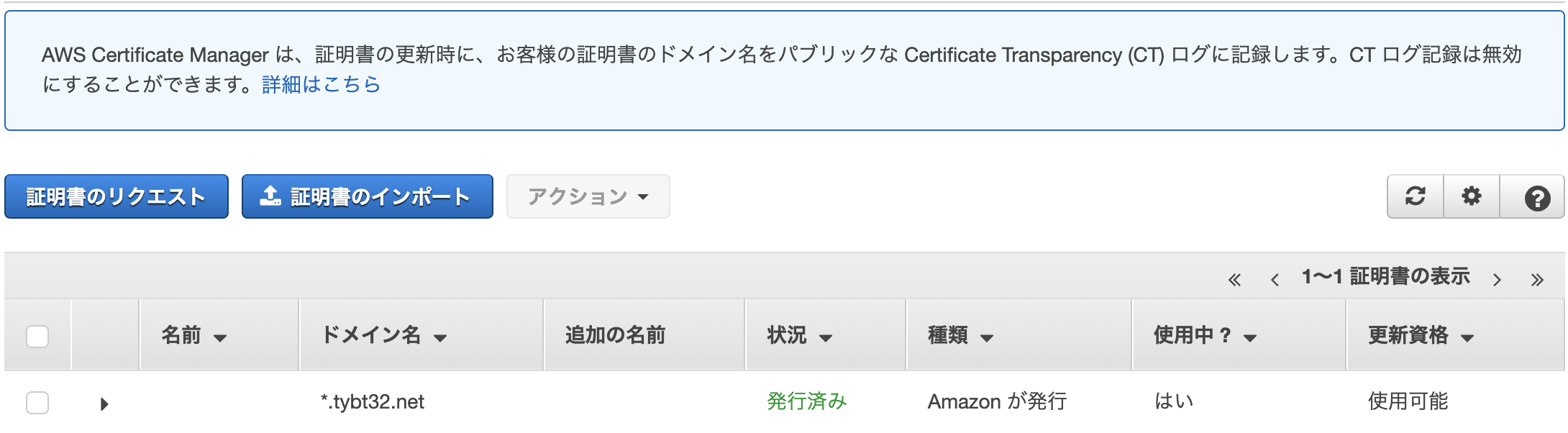Screen dimensions: 1568x433
Task: Open the アクション dropdown menu
Action: [588, 196]
